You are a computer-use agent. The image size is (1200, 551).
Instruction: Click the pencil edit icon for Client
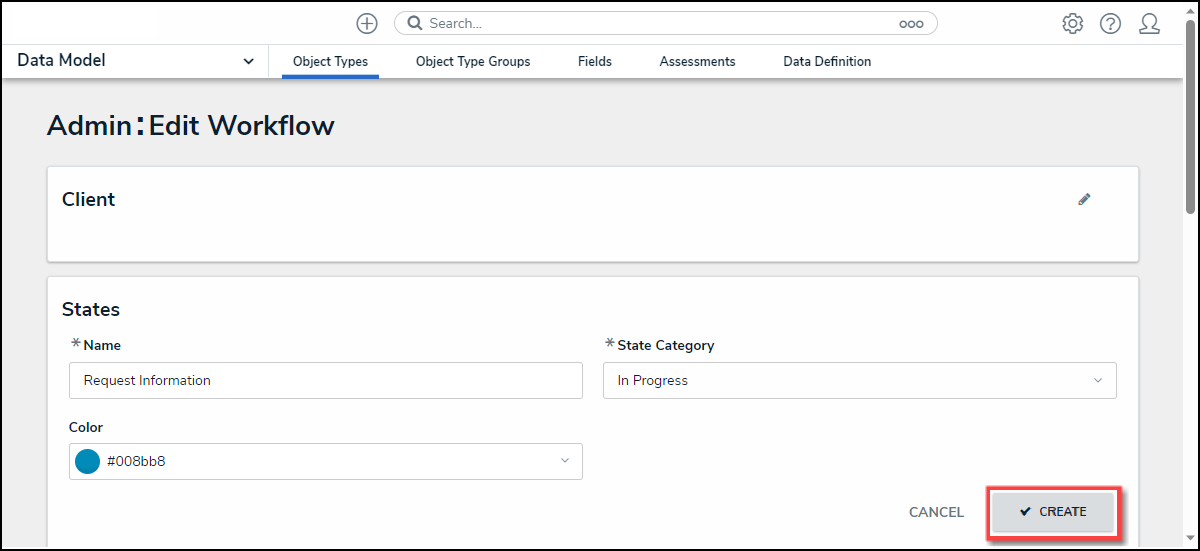pos(1084,199)
